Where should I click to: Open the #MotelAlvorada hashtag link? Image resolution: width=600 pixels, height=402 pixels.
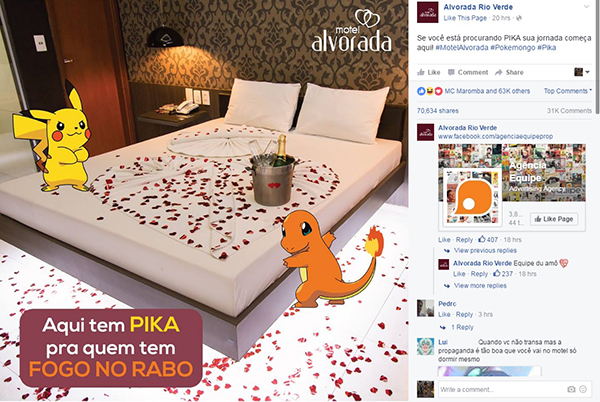point(461,47)
